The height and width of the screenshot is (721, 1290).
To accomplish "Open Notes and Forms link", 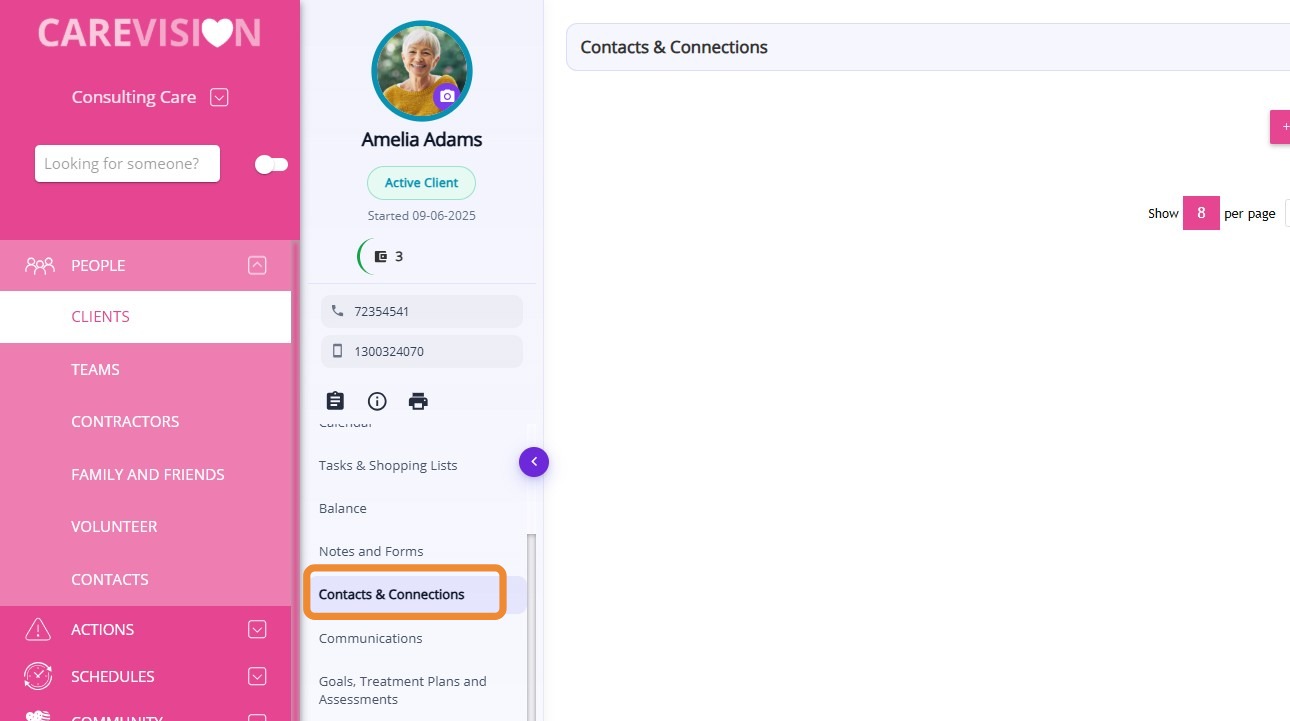I will click(x=371, y=551).
